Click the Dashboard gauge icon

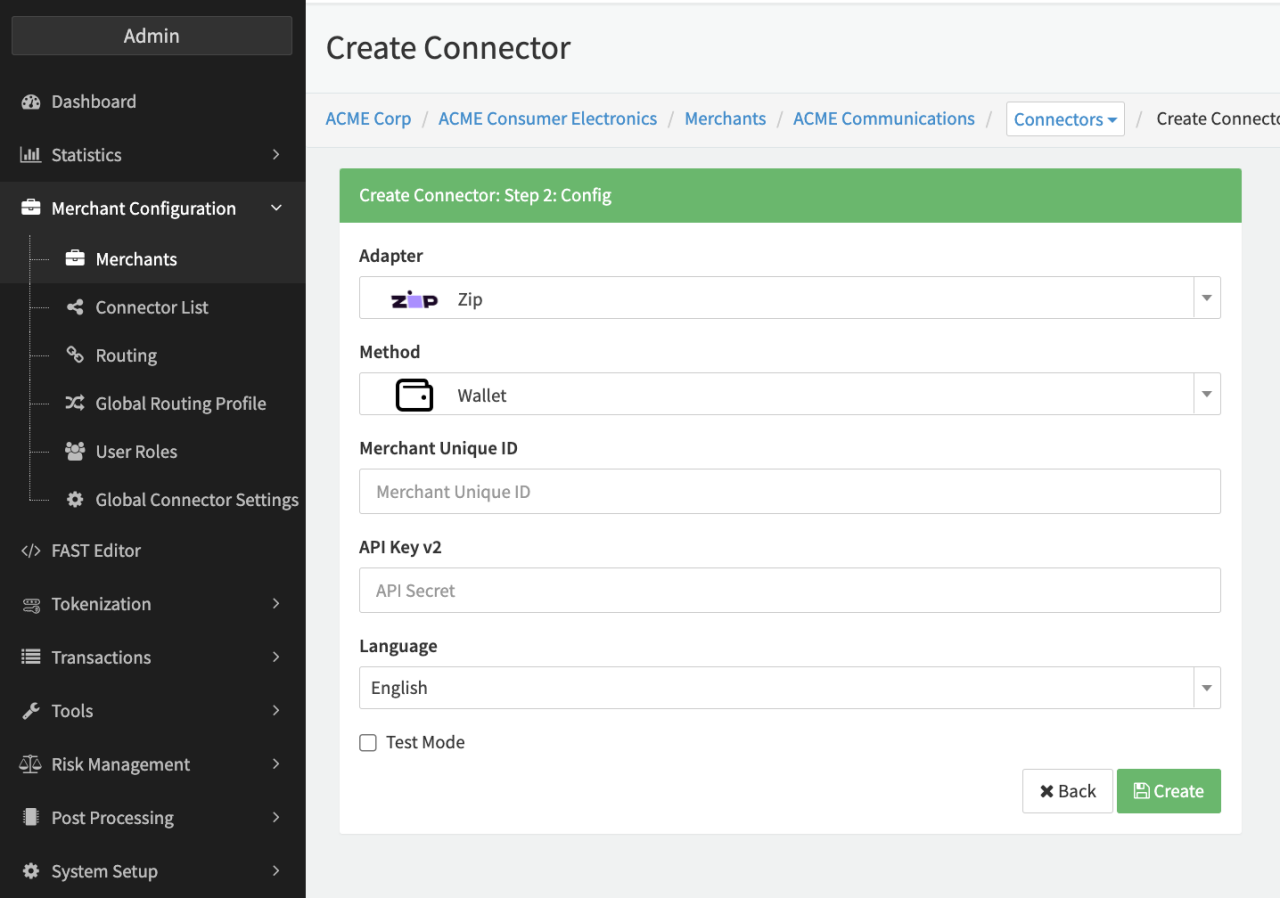click(30, 102)
